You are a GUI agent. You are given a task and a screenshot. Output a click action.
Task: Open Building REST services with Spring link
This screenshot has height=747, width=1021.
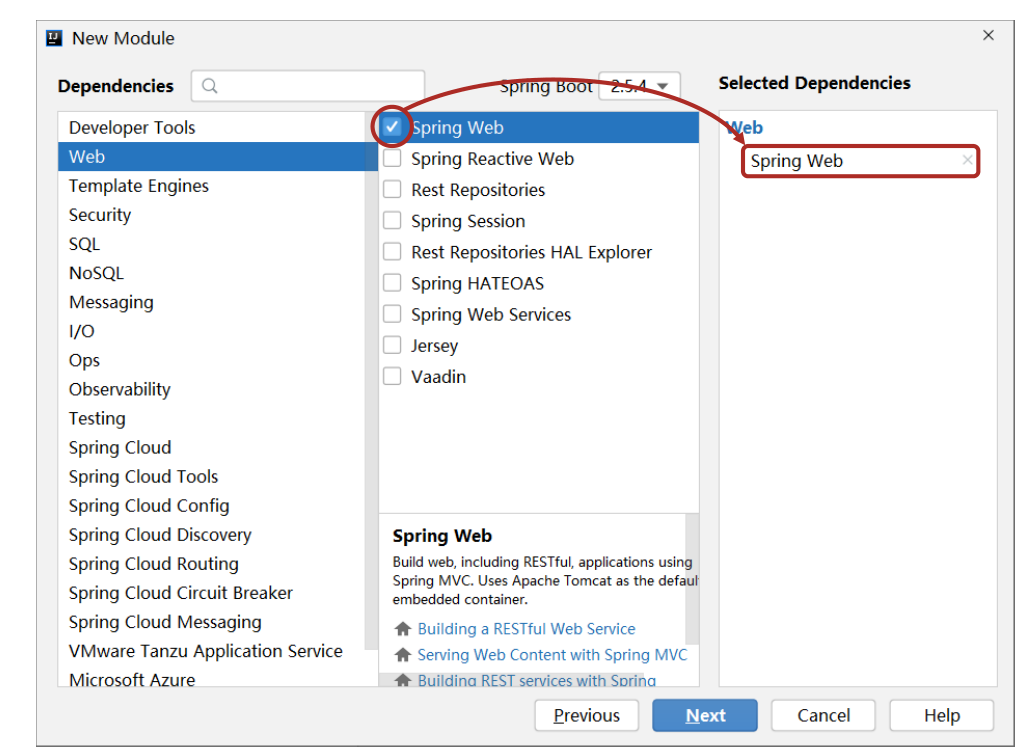537,680
